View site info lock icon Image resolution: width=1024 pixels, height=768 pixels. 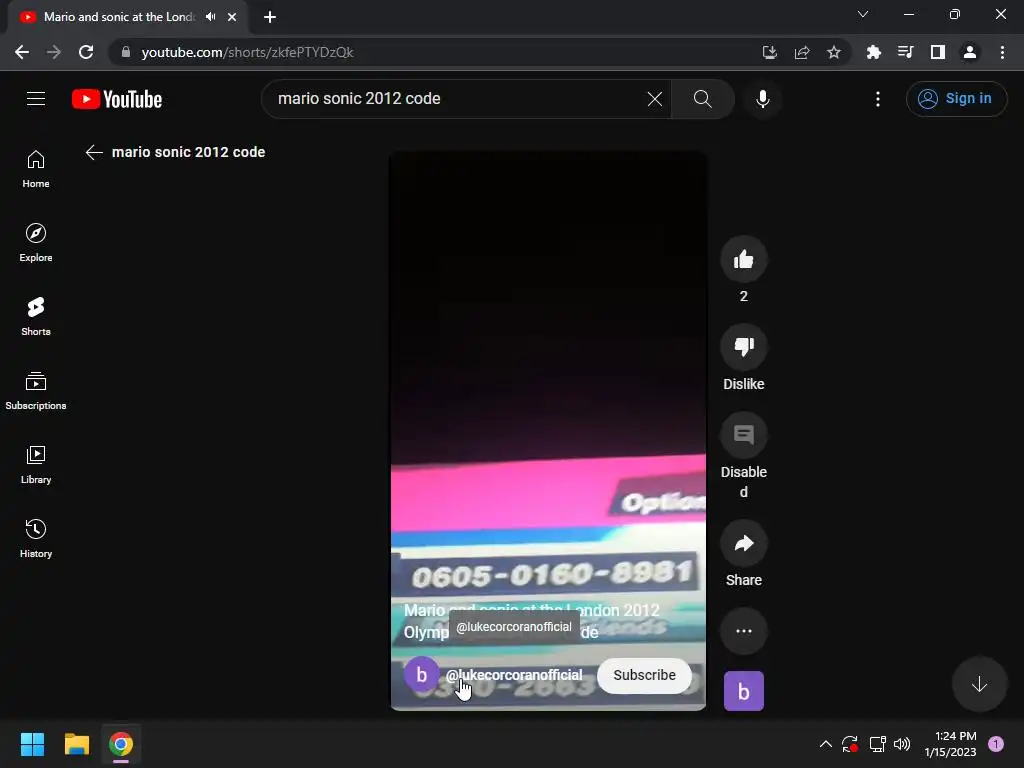point(126,52)
